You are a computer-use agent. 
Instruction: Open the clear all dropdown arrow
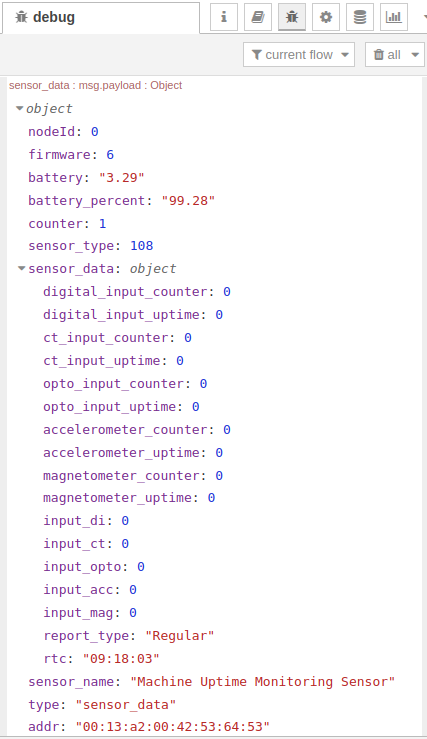[415, 55]
